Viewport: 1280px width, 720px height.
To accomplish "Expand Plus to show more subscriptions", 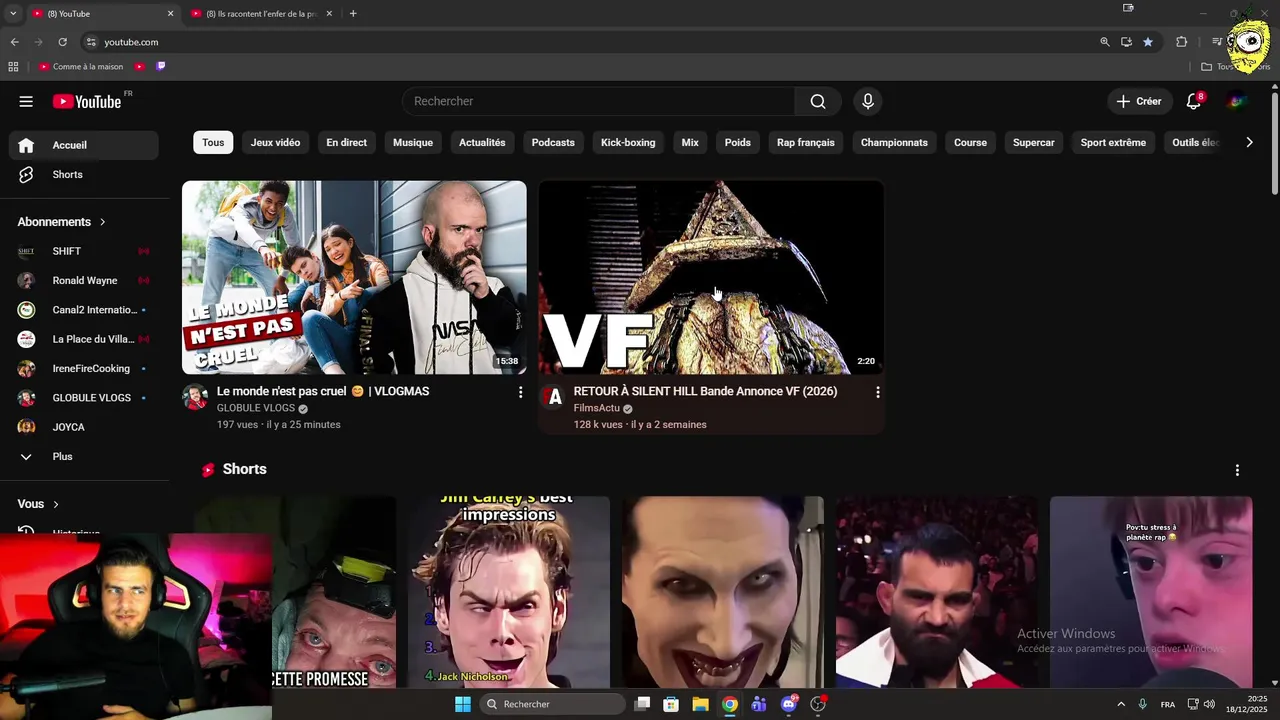I will point(84,456).
